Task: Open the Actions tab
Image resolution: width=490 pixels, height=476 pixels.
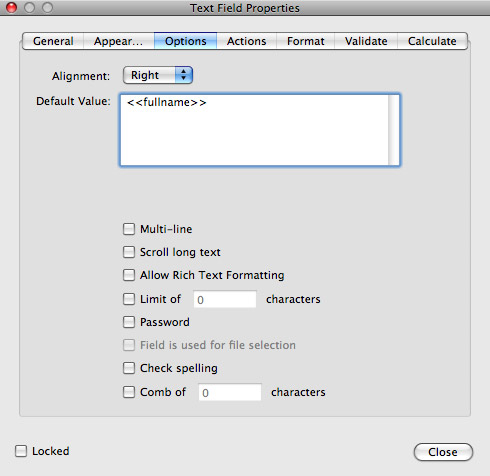Action: click(x=247, y=41)
